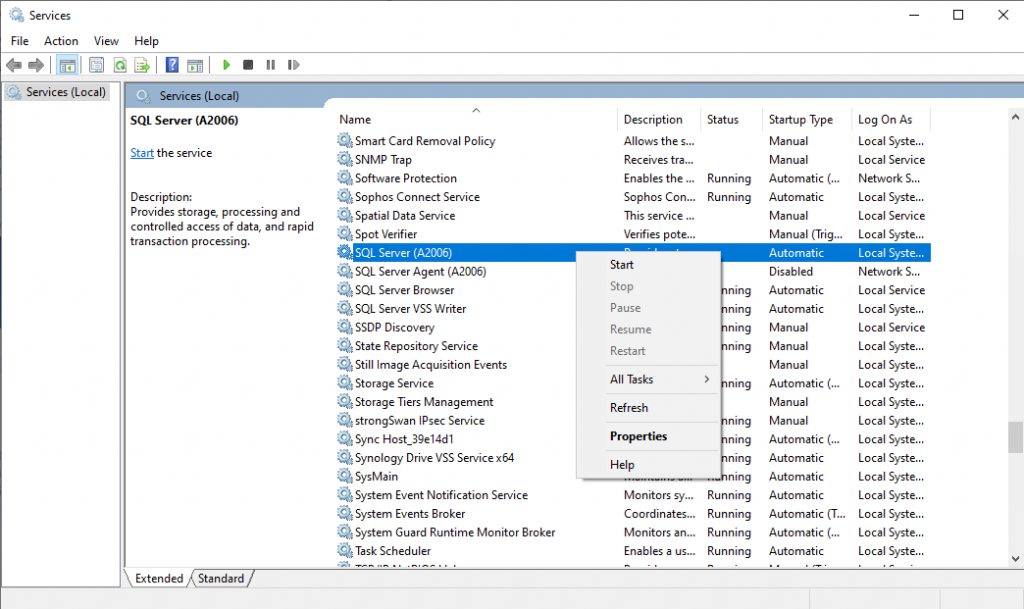Select Properties in the context menu
1024x609 pixels.
638,436
